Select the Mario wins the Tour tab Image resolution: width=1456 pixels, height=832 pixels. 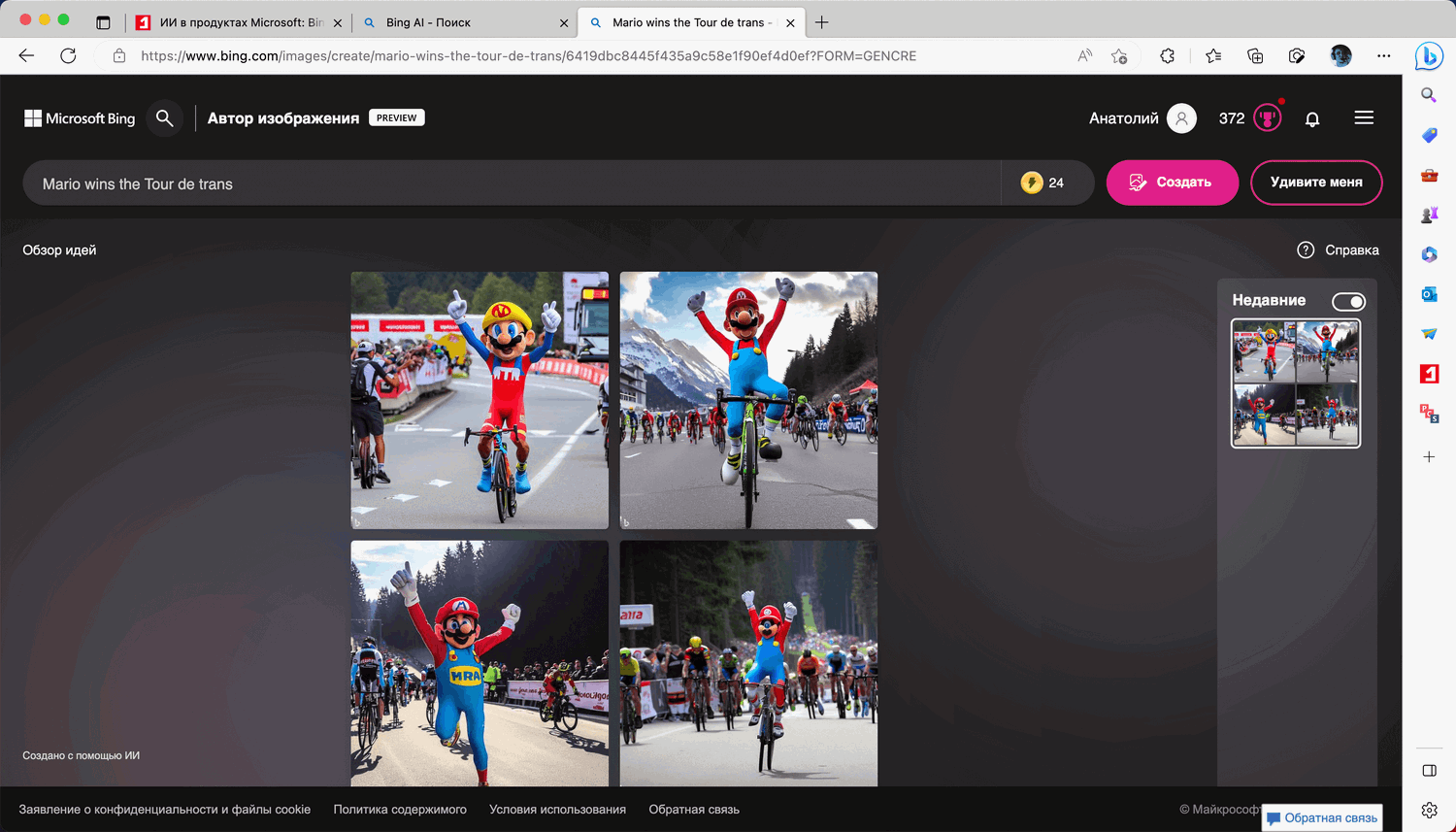[x=690, y=22]
